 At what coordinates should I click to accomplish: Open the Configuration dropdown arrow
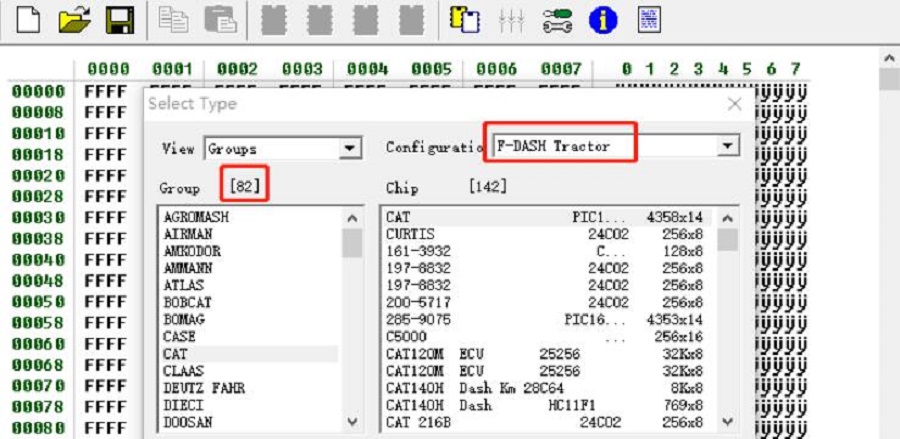pyautogui.click(x=727, y=146)
